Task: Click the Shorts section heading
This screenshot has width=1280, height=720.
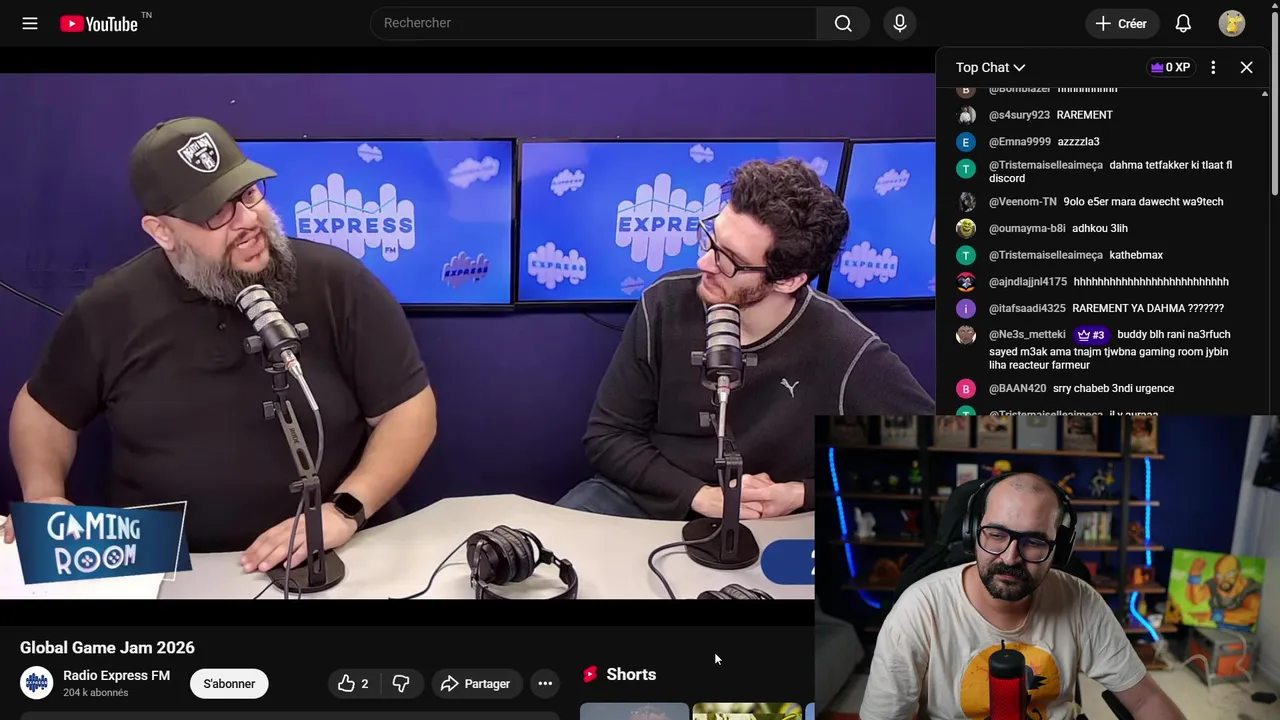Action: [631, 675]
